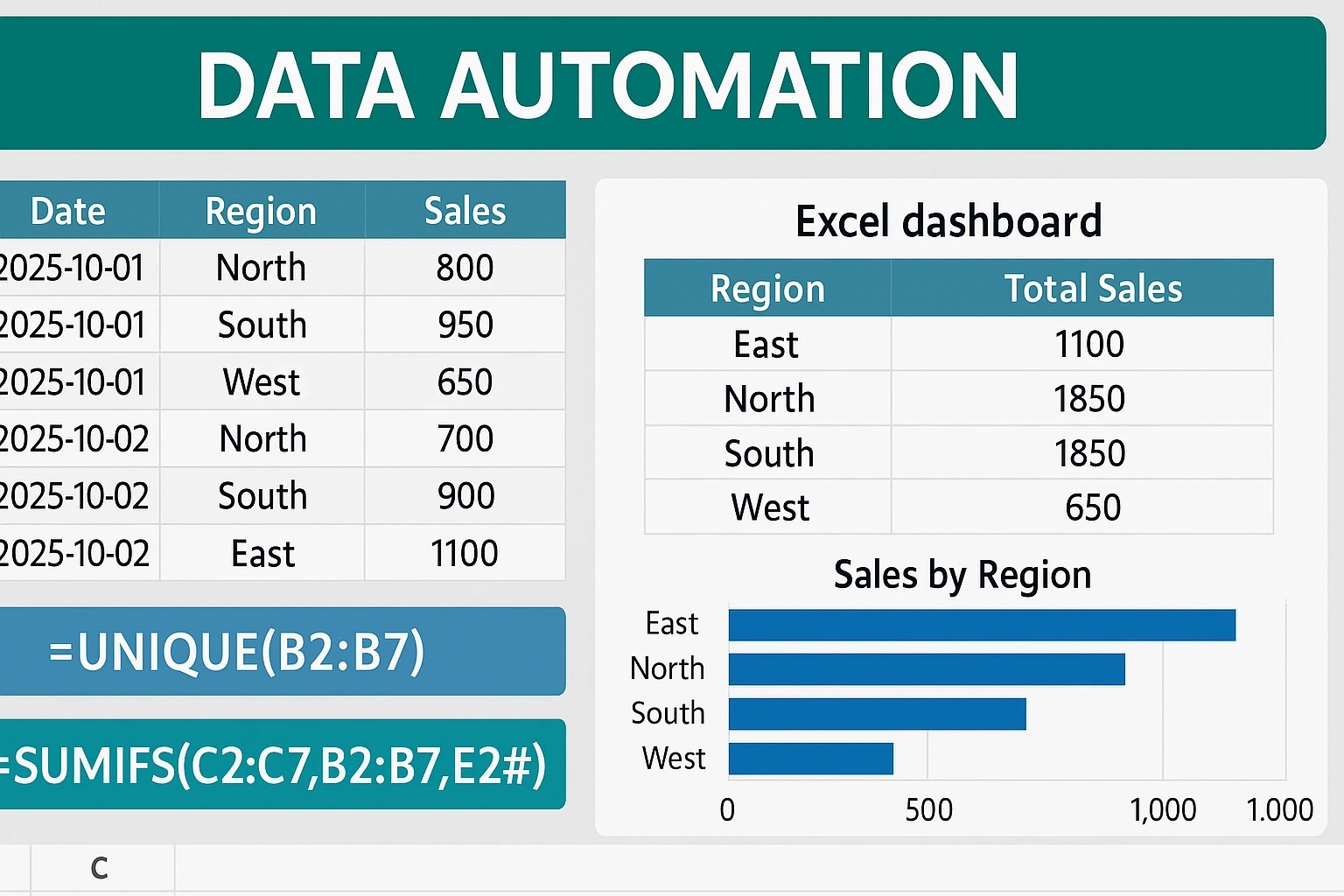
Task: Click the 650 total in dashboard West row
Action: click(x=1082, y=507)
